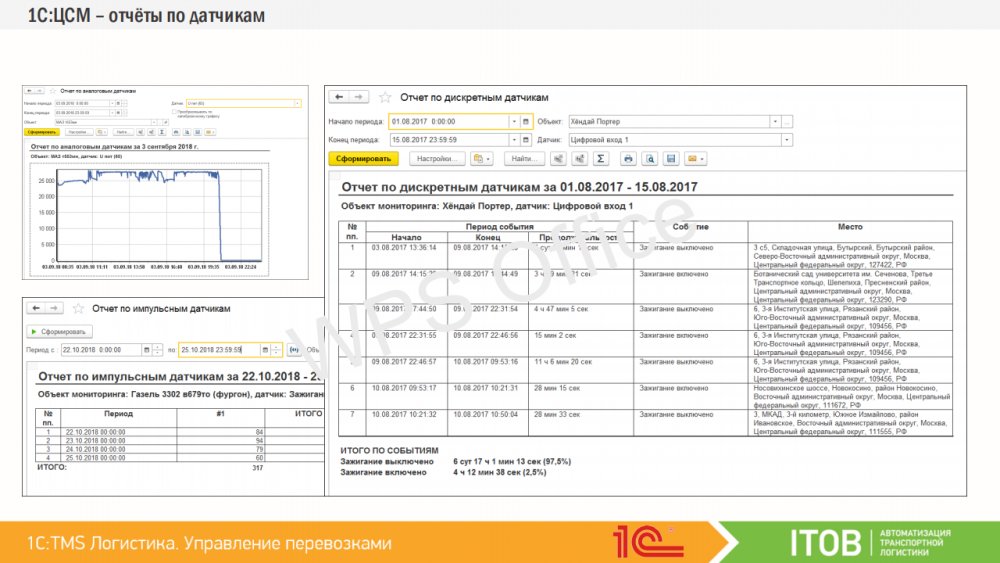Click the print icon in discrete report toolbar
The image size is (1000, 563).
click(628, 159)
